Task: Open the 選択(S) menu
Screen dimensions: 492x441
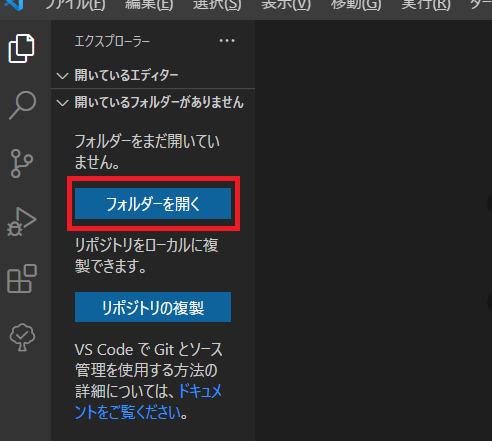Action: point(217,5)
